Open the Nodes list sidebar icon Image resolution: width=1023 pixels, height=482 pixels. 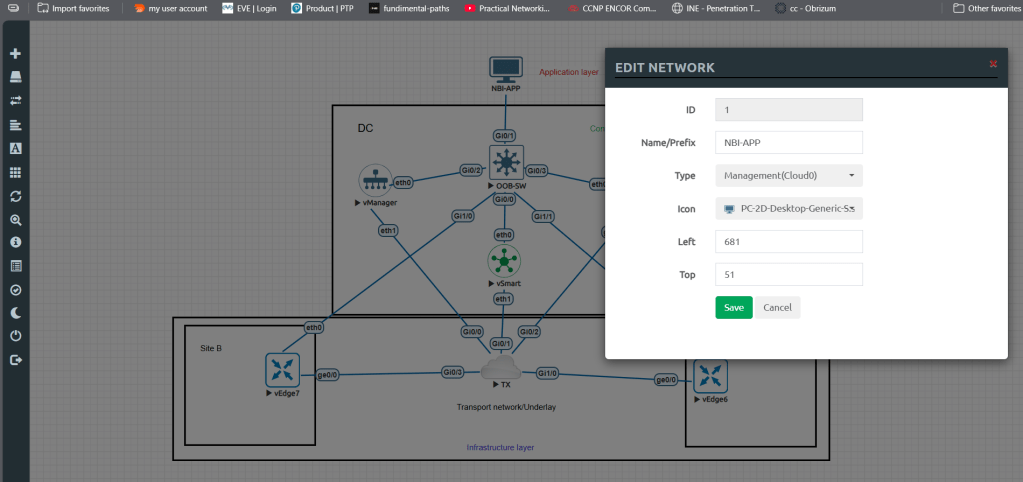click(15, 77)
